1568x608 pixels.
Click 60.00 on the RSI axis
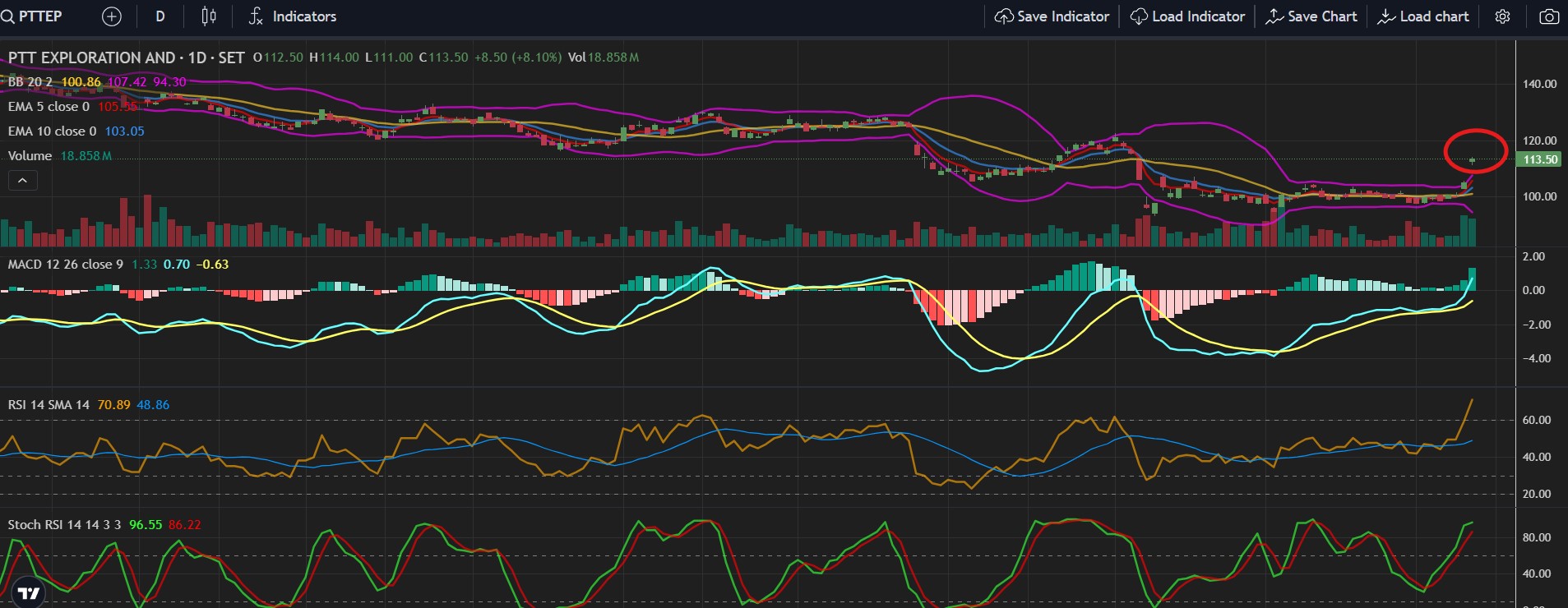pos(1537,420)
